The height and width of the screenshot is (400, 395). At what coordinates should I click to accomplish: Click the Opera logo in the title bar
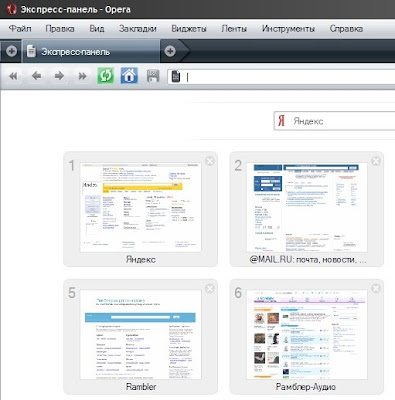(x=11, y=9)
